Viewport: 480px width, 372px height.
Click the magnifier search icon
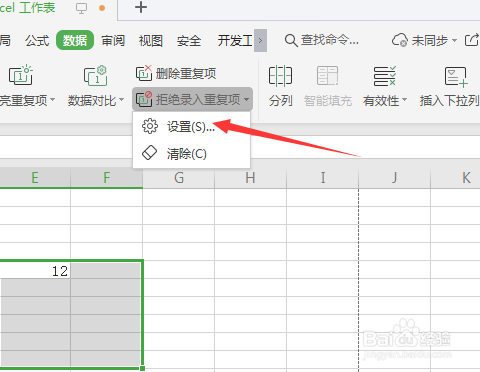pos(291,41)
